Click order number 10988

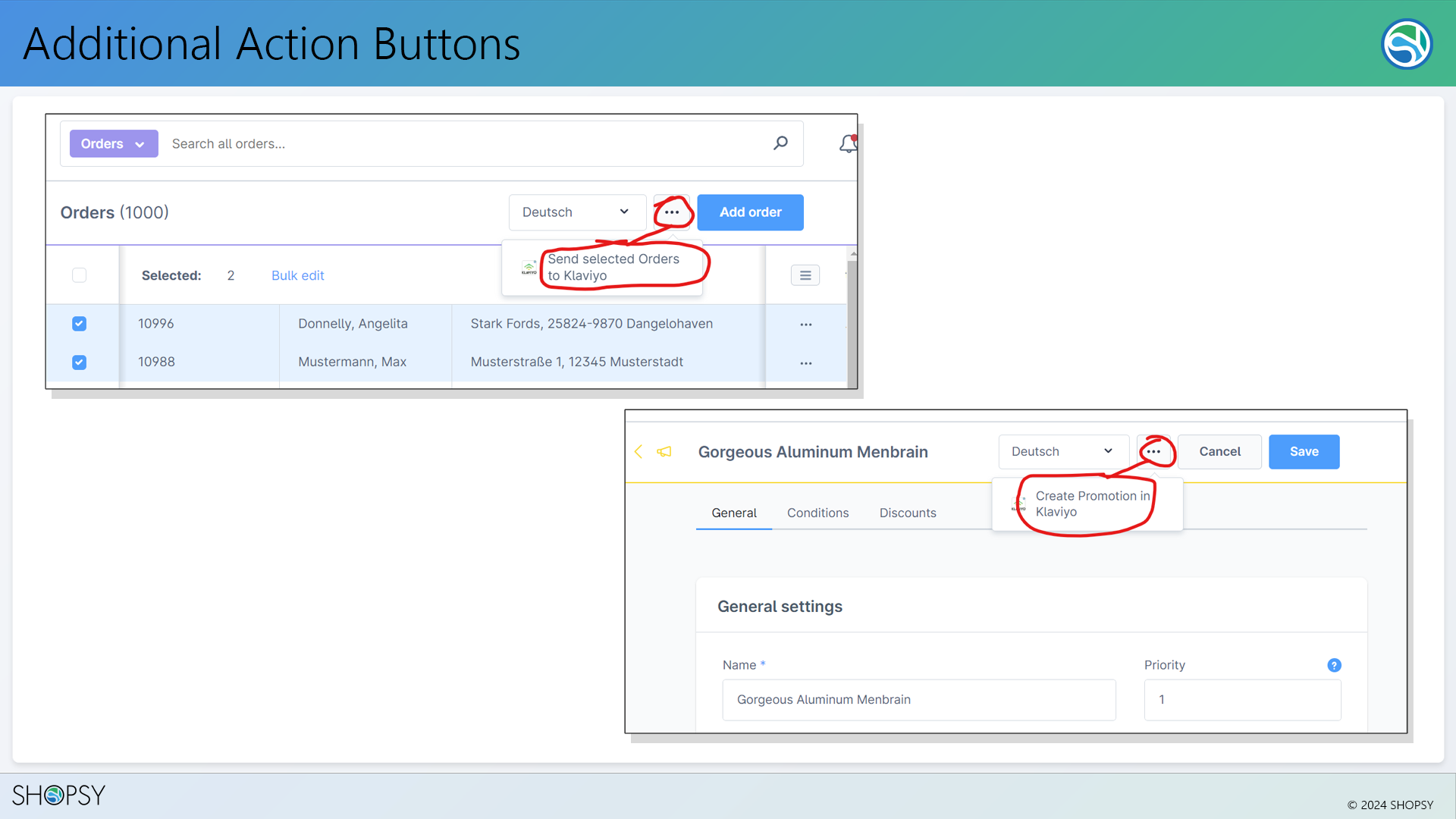156,362
